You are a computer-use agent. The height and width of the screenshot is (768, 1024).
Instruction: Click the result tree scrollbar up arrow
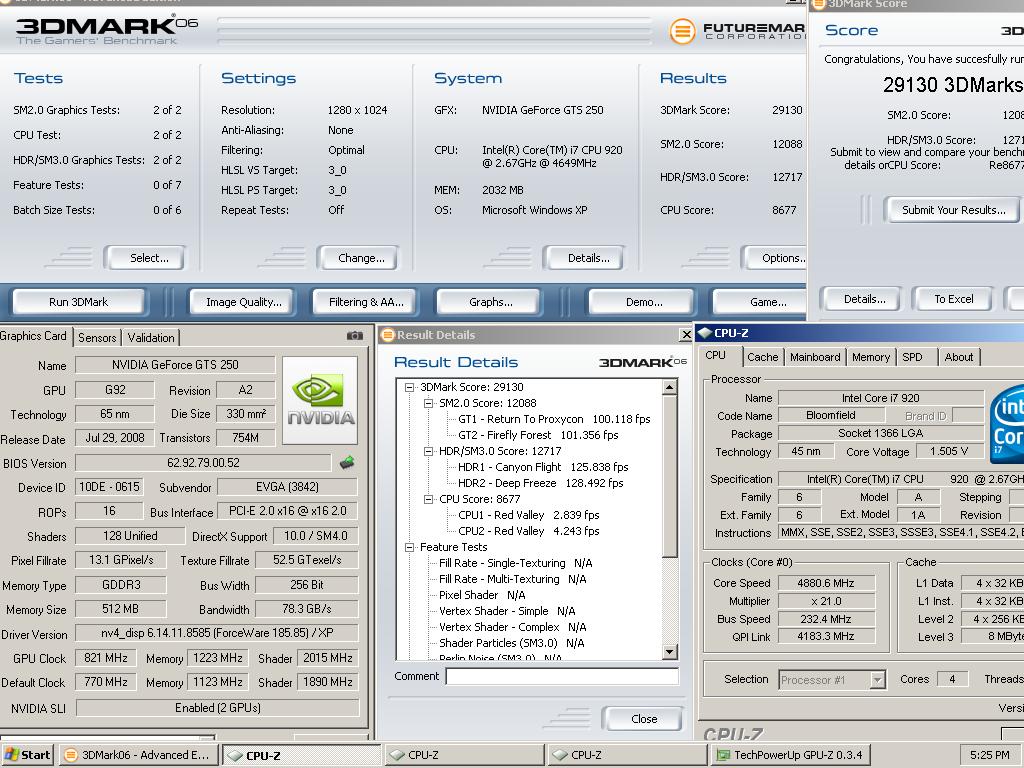pyautogui.click(x=669, y=387)
